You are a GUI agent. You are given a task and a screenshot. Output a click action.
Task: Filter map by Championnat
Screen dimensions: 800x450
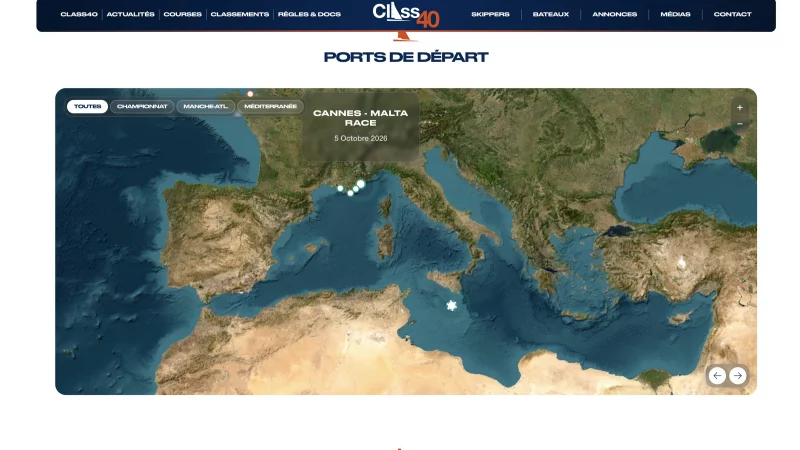pyautogui.click(x=142, y=106)
